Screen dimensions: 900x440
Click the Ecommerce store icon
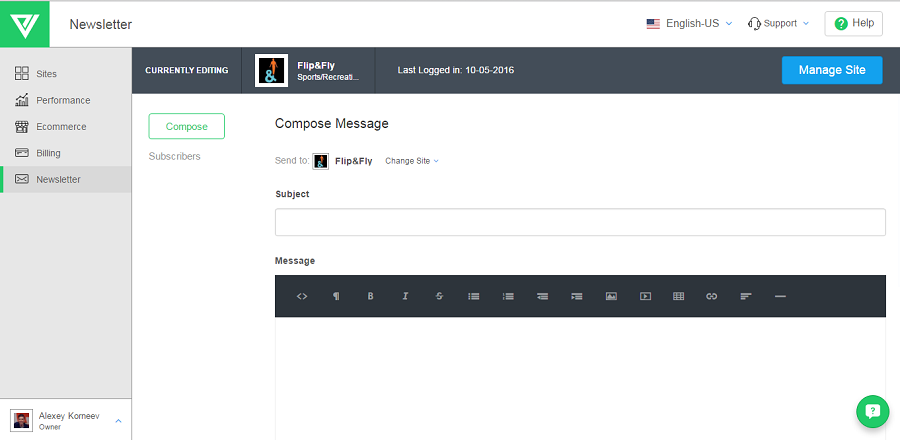click(22, 127)
